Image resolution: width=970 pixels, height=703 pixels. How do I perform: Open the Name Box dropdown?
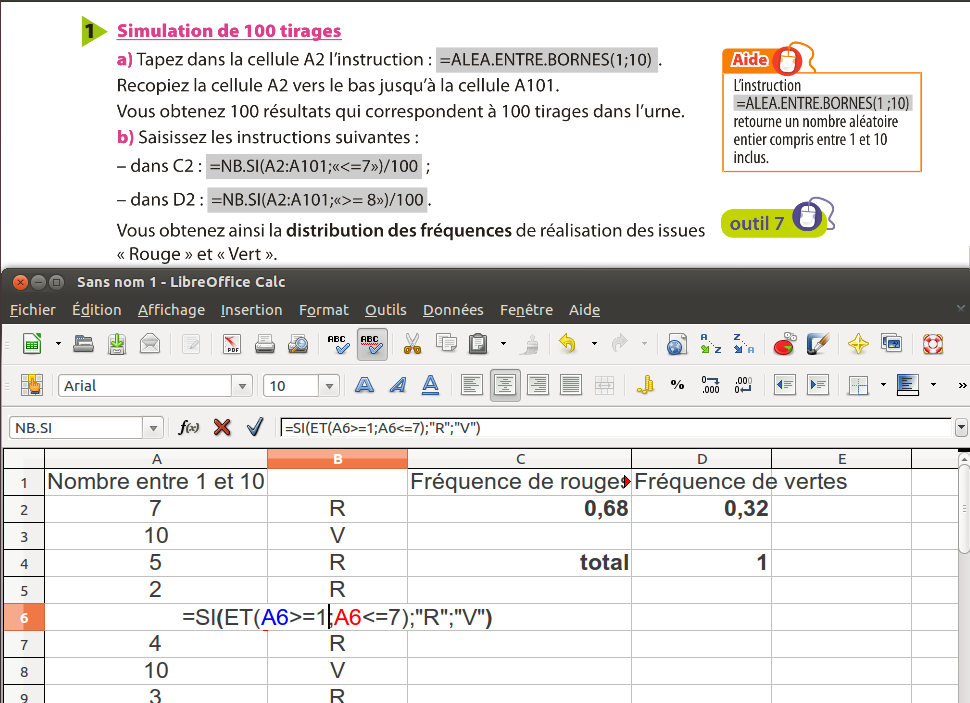153,428
